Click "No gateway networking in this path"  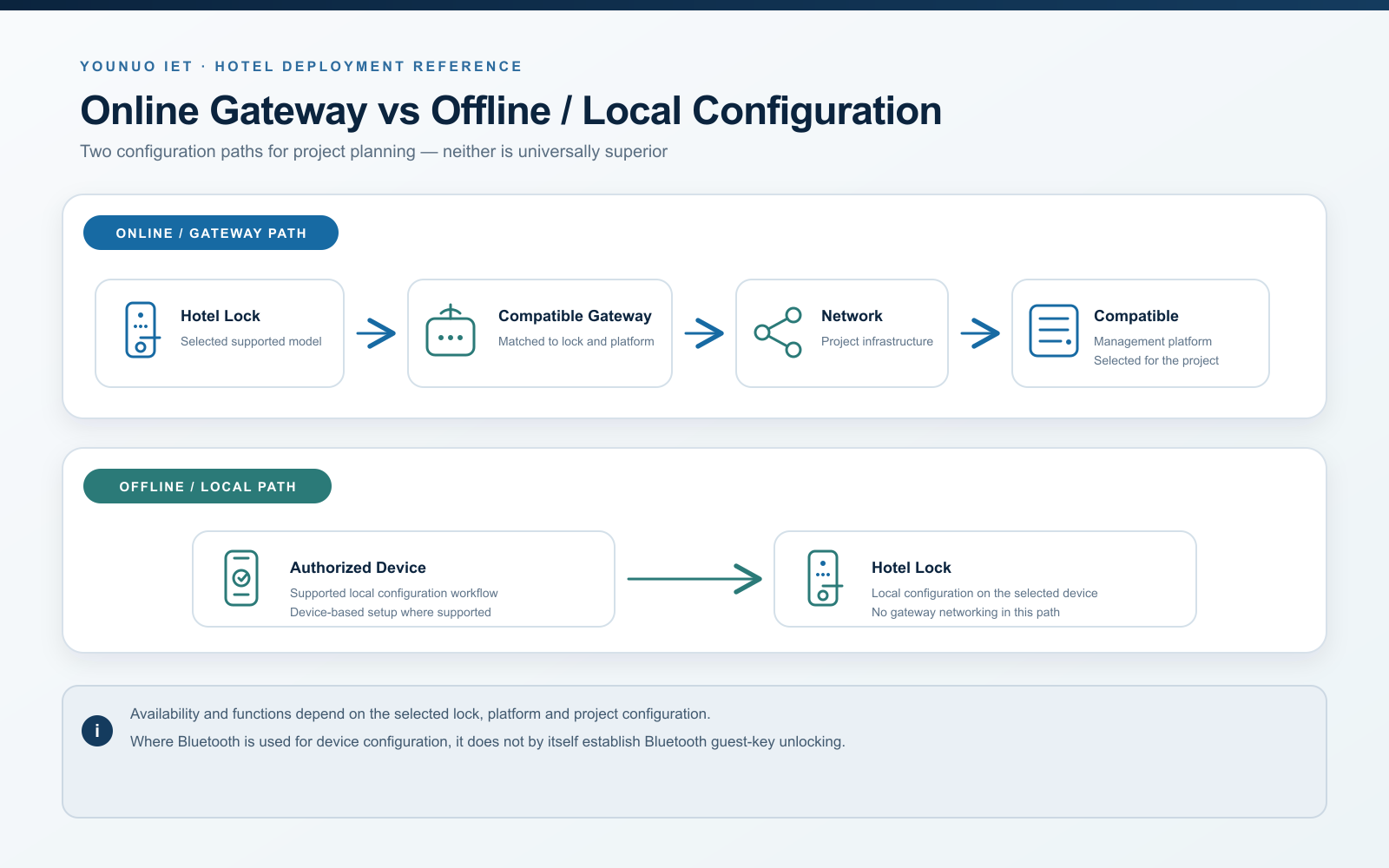click(965, 612)
